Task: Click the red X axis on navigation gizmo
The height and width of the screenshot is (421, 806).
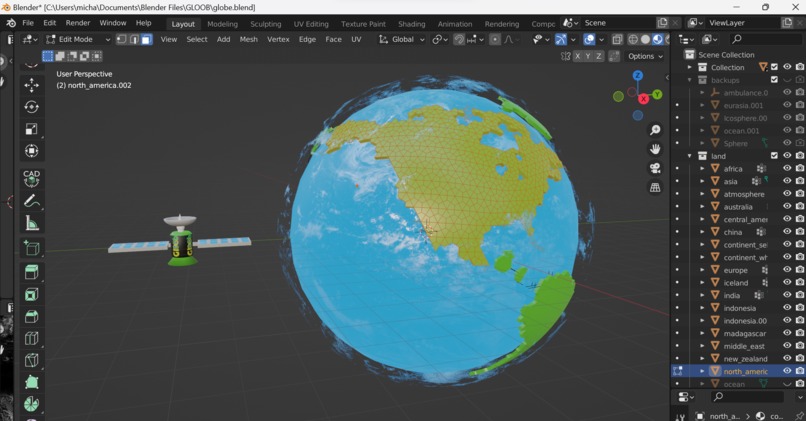Action: coord(644,99)
